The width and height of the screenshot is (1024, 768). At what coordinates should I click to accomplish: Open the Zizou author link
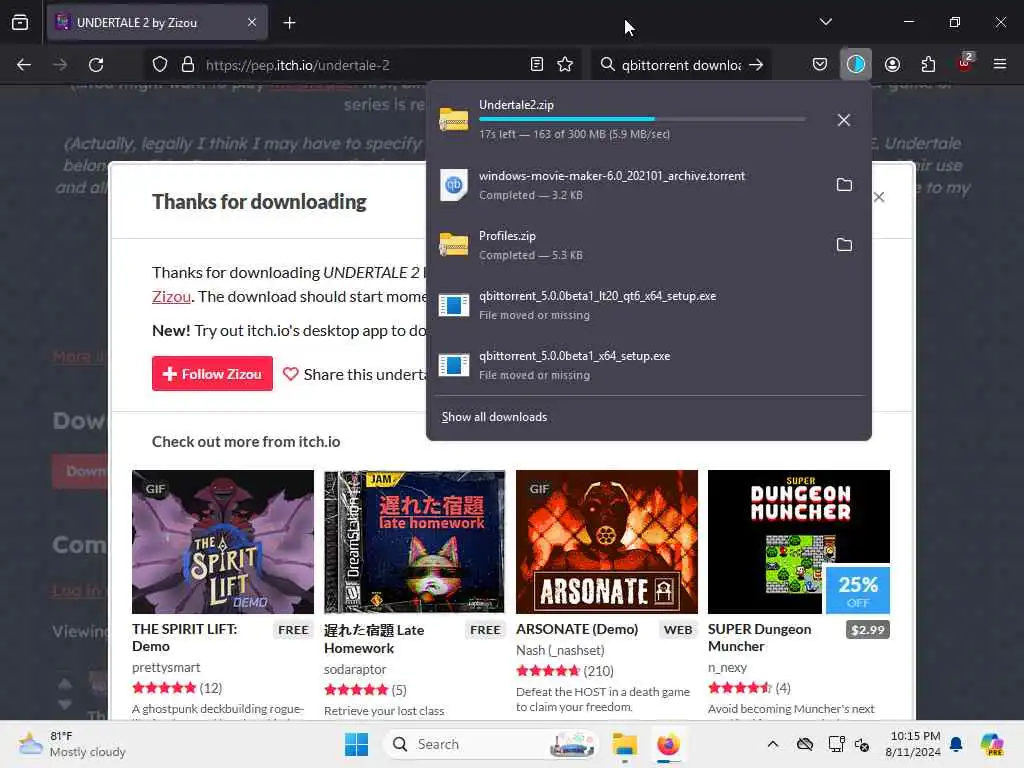(171, 296)
